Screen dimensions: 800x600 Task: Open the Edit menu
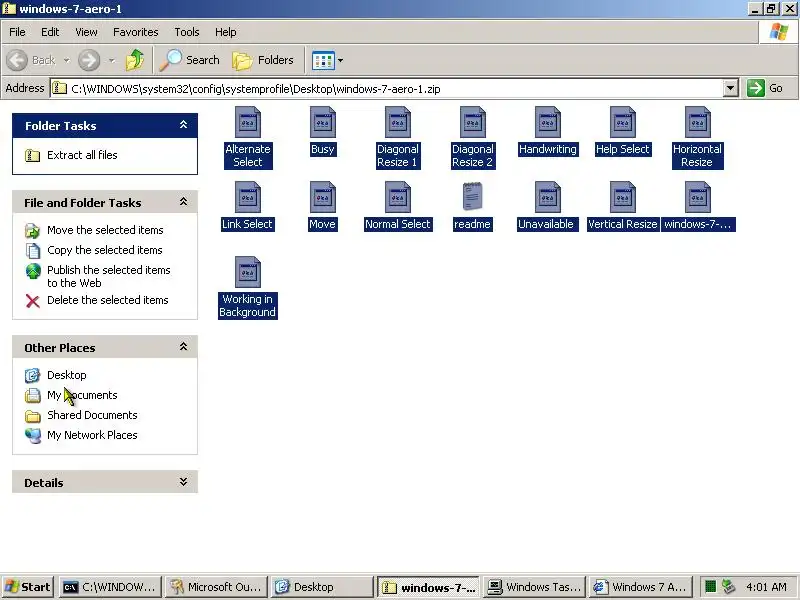click(x=50, y=32)
